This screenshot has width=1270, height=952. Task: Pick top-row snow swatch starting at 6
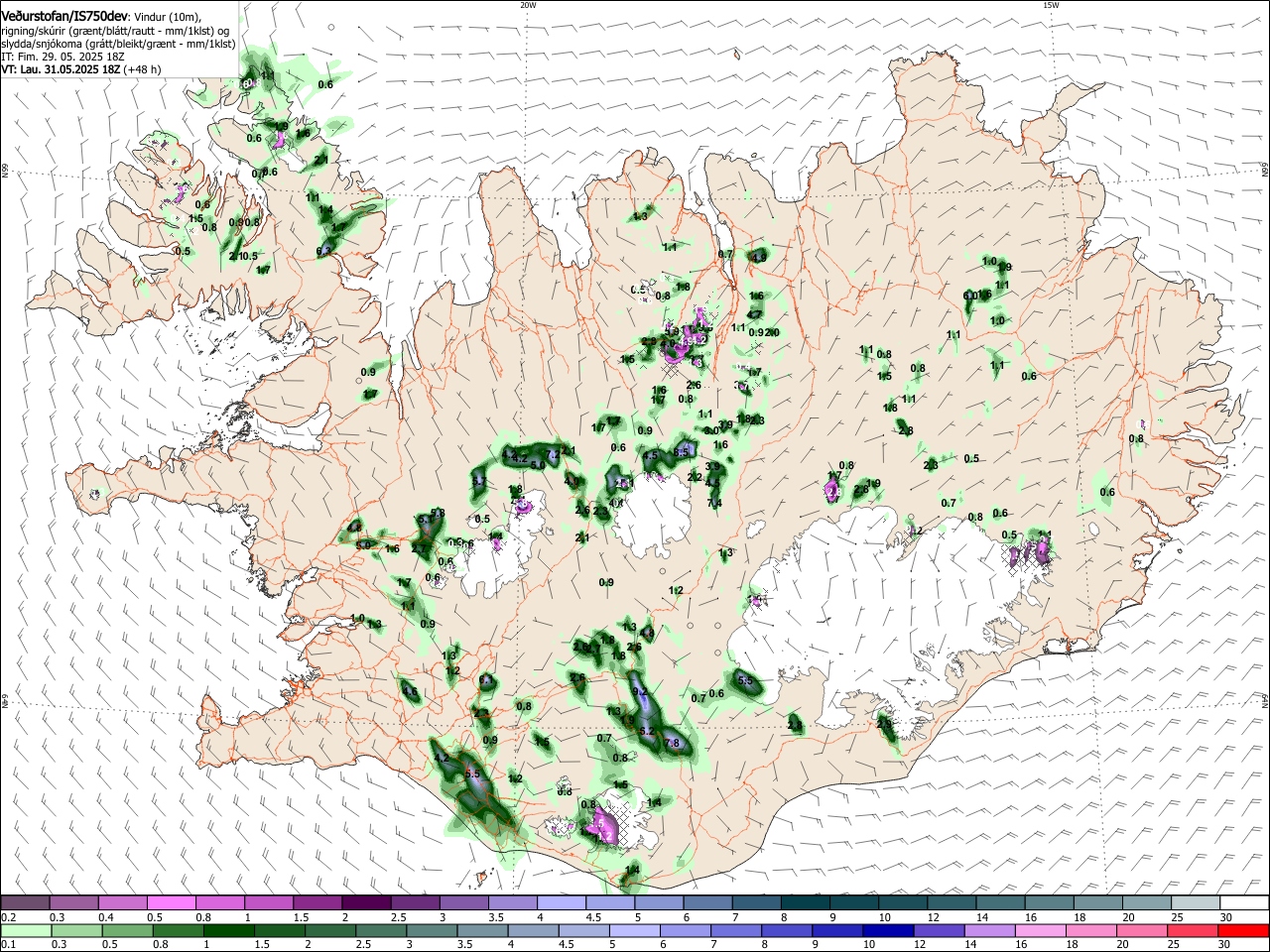[x=707, y=903]
